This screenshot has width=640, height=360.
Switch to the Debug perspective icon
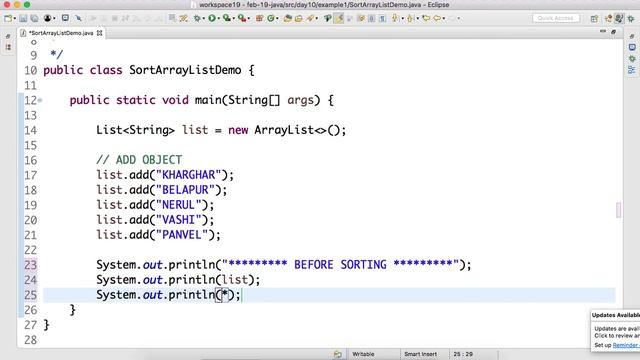coord(631,19)
